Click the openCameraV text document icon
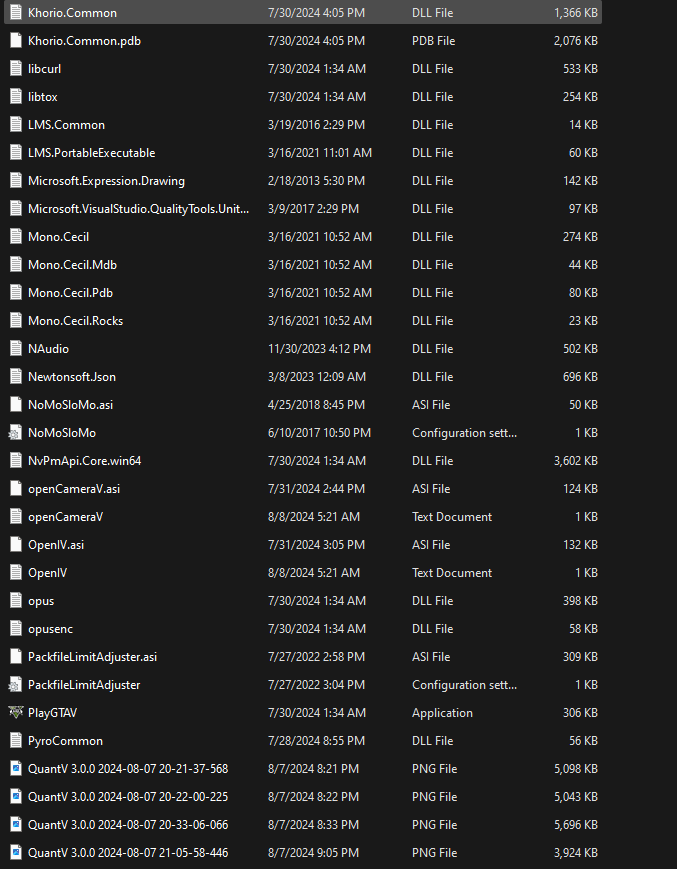Image resolution: width=677 pixels, height=869 pixels. point(16,516)
